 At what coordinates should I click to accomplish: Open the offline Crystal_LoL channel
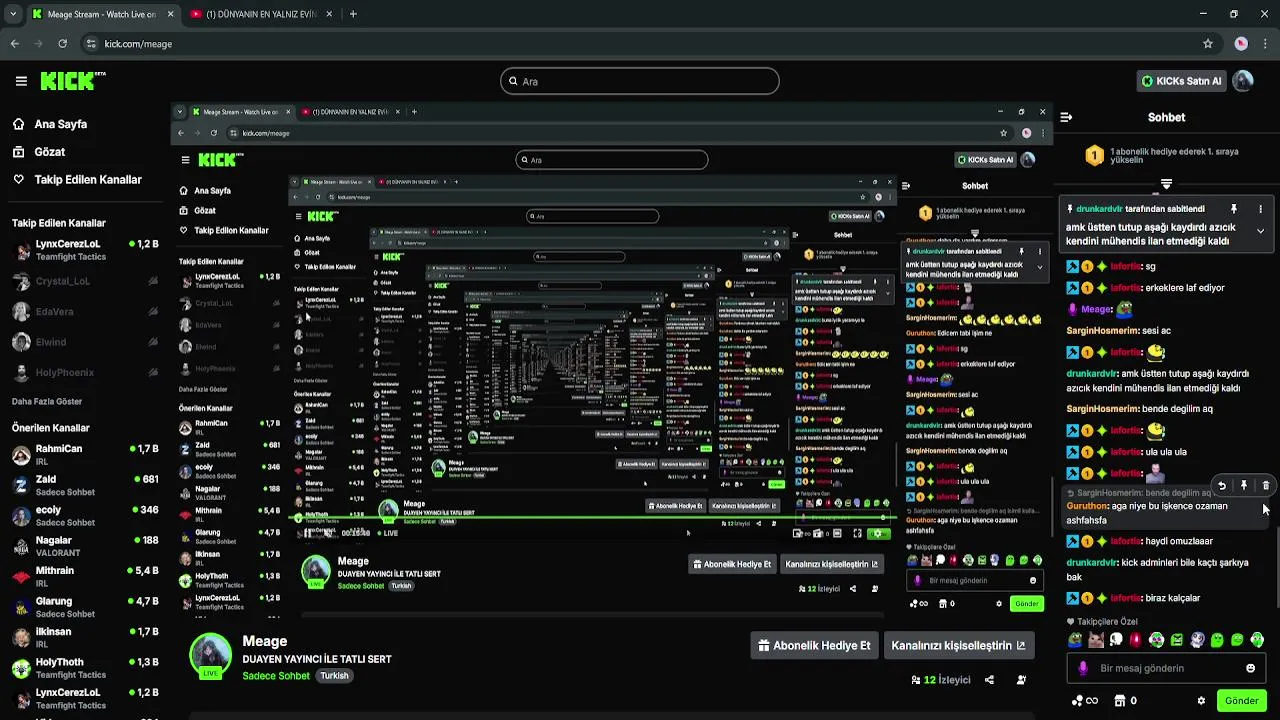point(85,281)
